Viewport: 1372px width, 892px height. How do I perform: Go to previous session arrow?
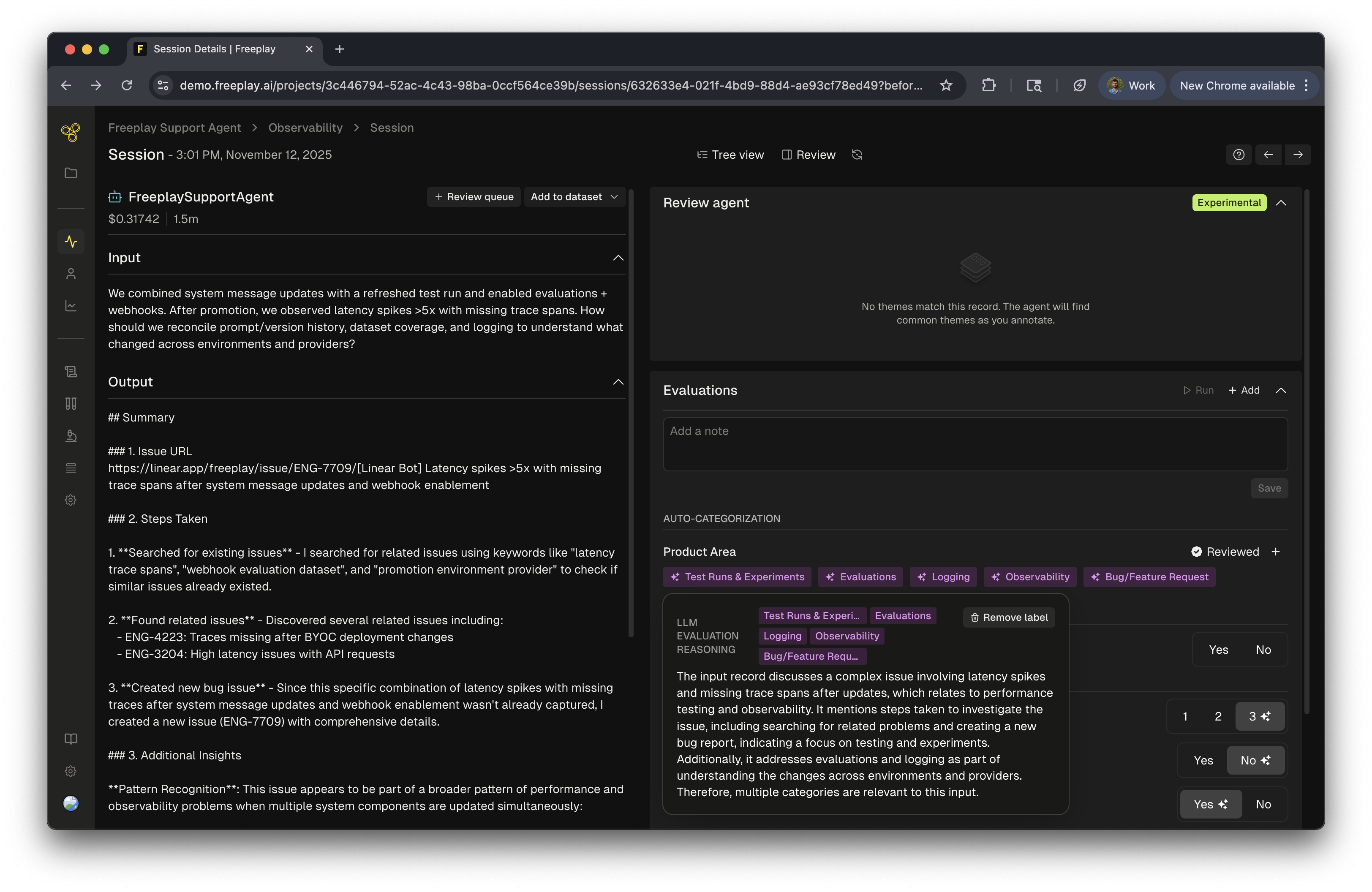tap(1268, 155)
